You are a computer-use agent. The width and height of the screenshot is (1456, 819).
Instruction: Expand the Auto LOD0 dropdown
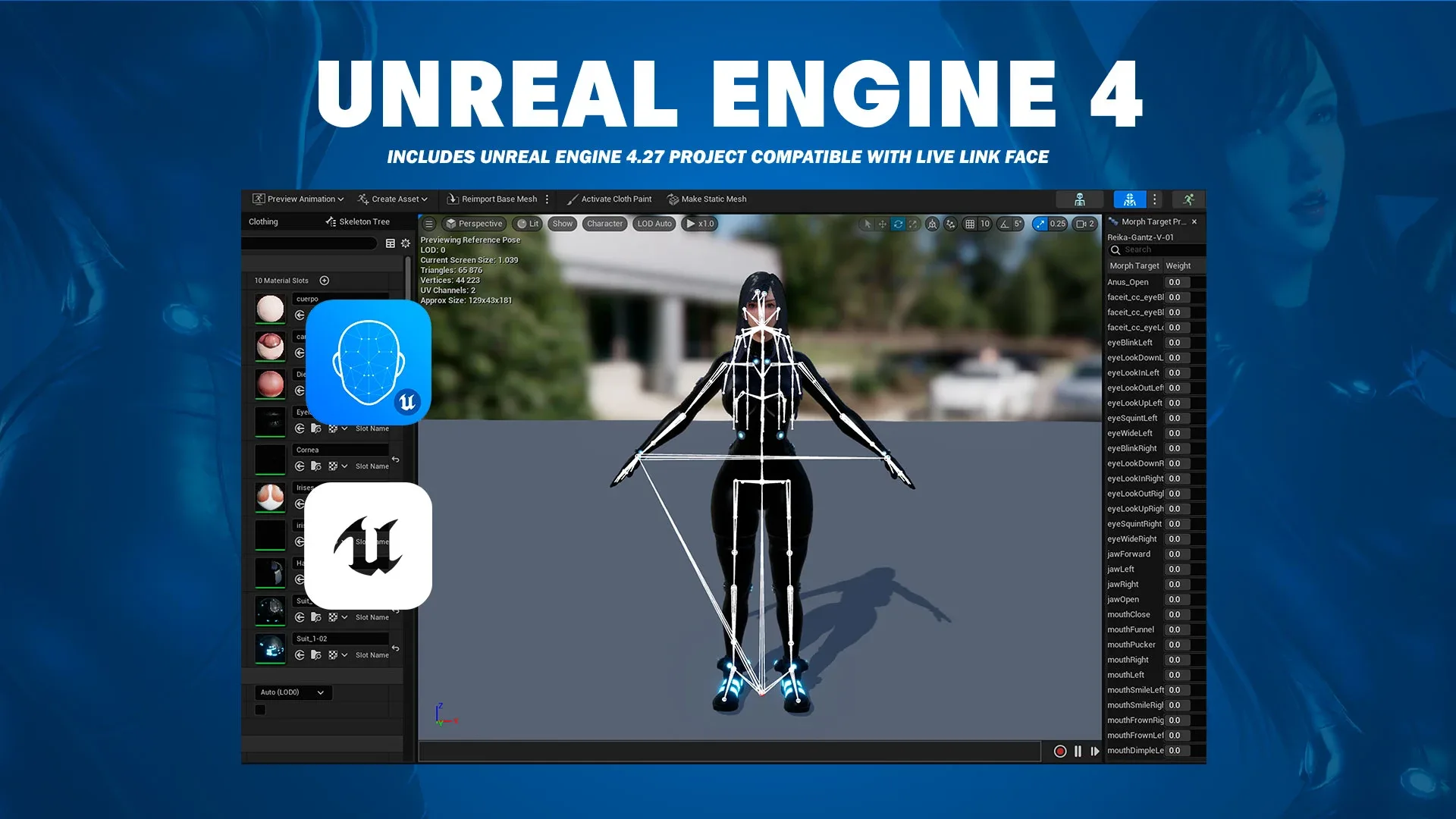pos(291,691)
